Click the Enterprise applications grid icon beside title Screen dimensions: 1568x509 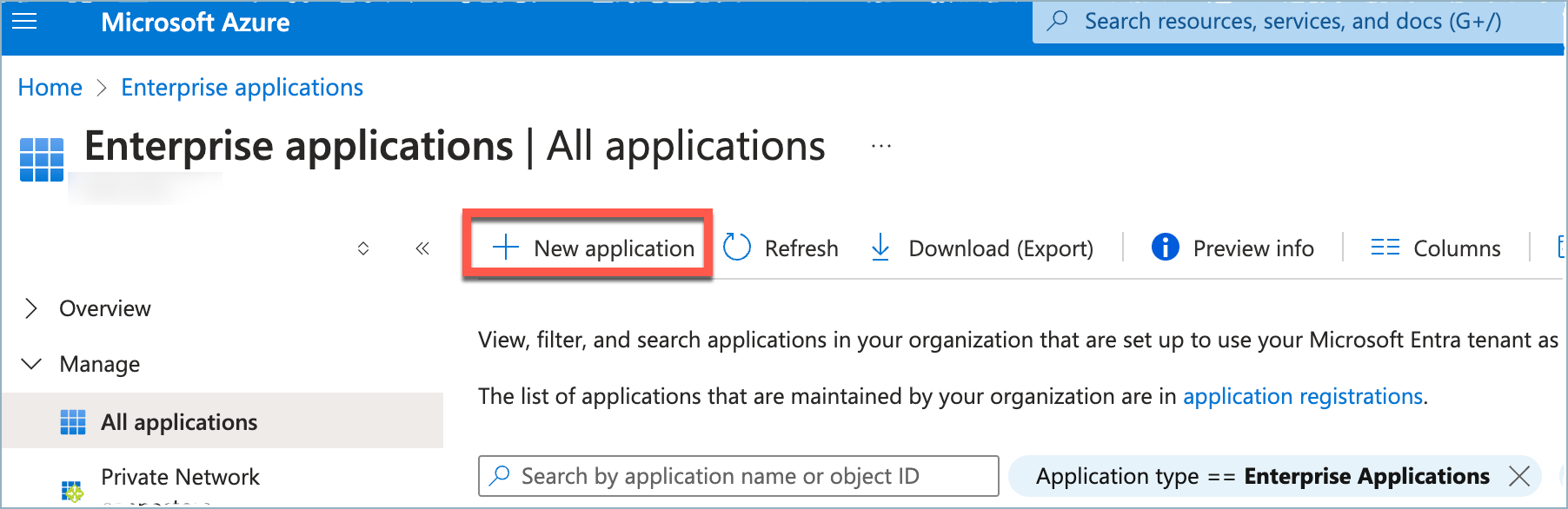point(42,160)
